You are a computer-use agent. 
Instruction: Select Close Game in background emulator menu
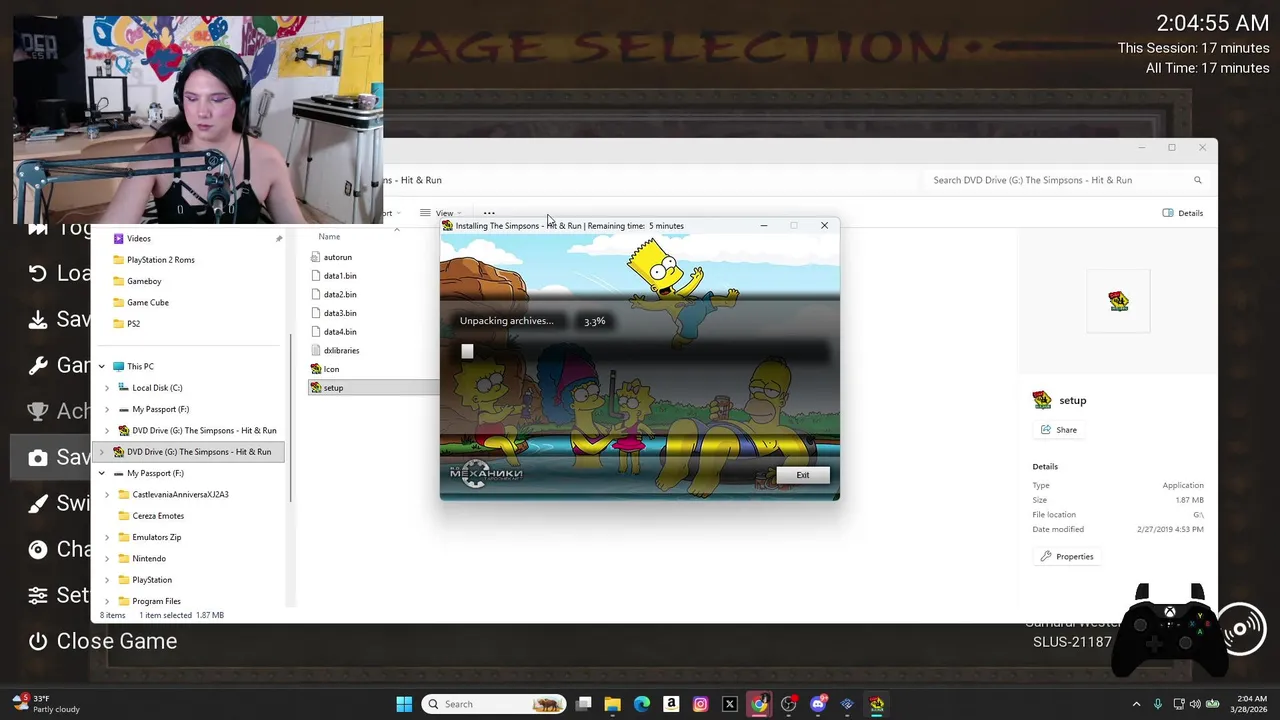click(102, 641)
